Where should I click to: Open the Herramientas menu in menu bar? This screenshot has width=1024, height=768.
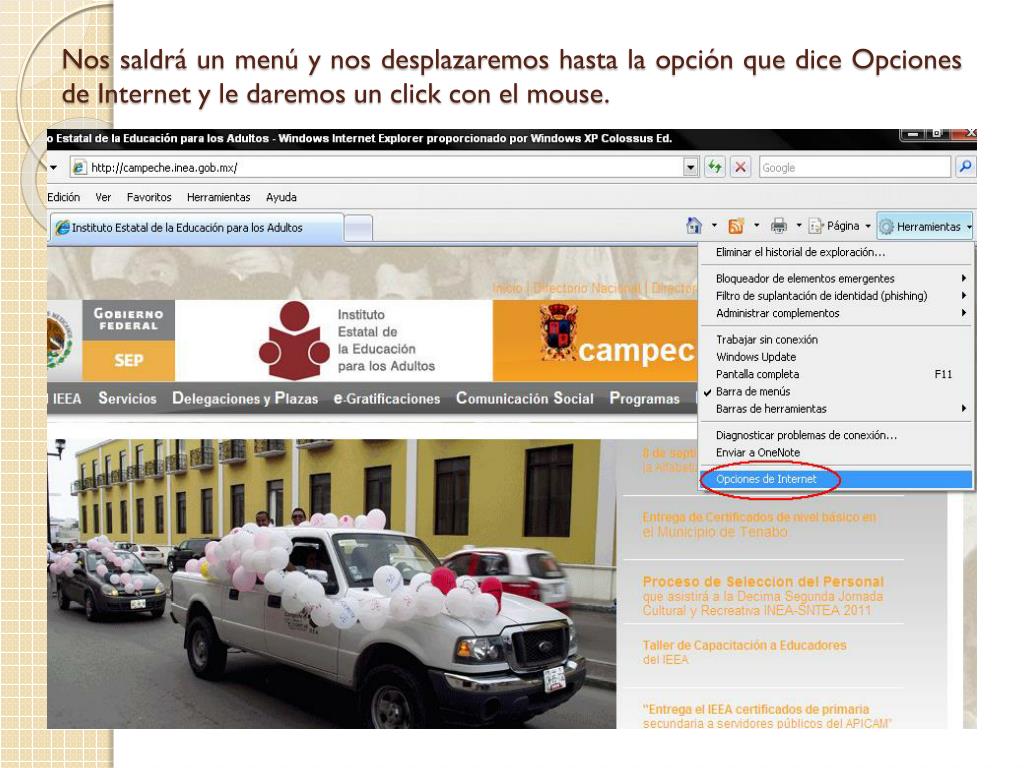(x=218, y=197)
